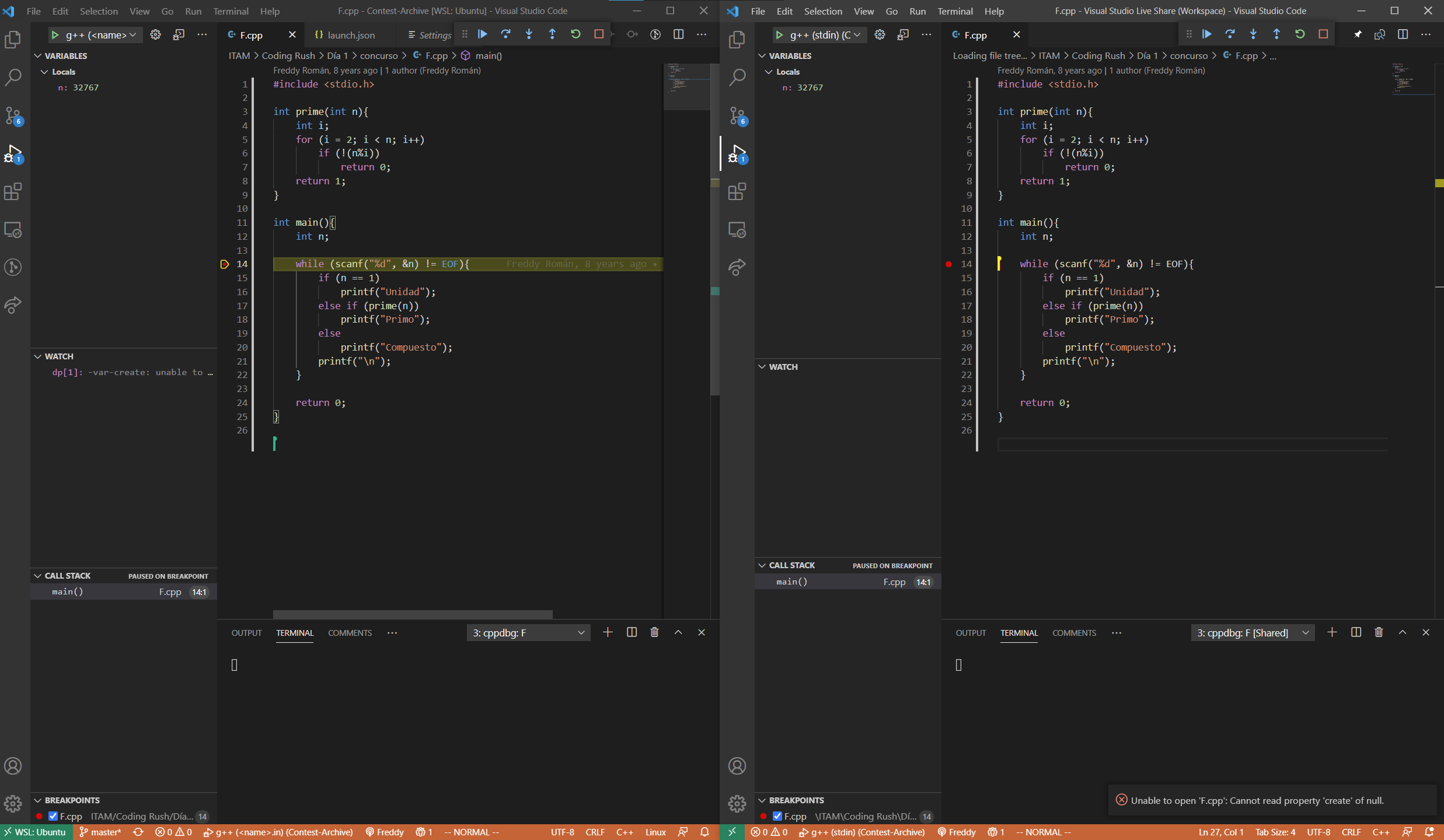Switch to the launch.json tab
The image size is (1444, 840).
click(349, 34)
